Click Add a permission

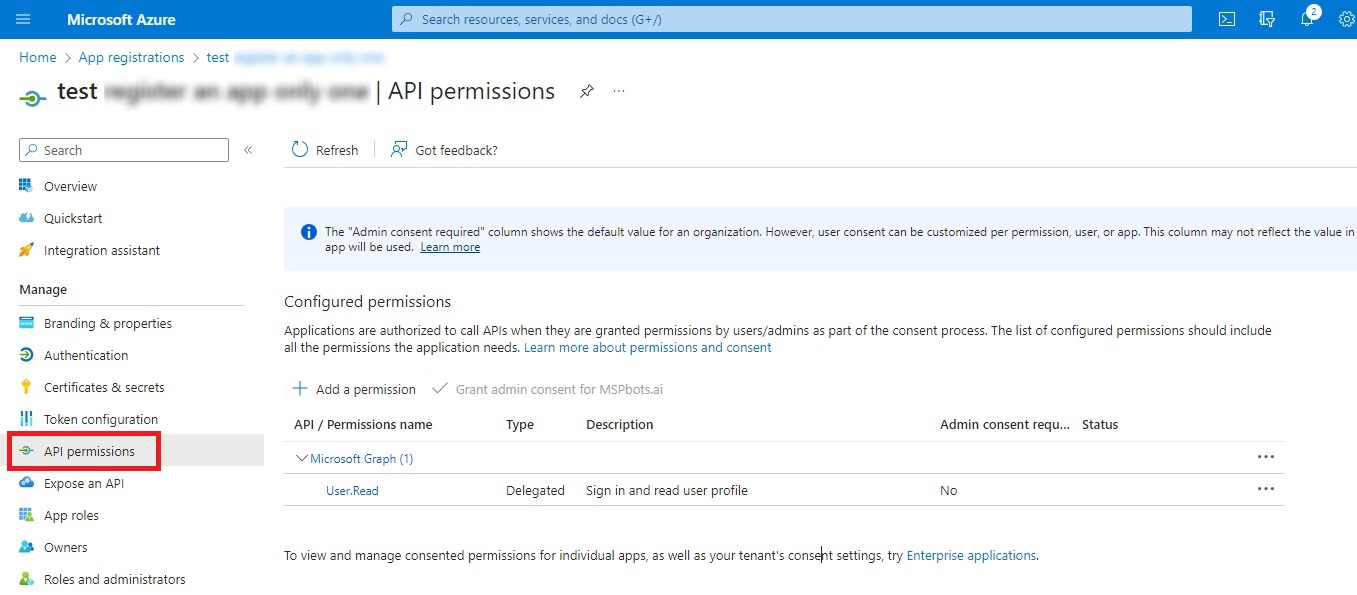click(354, 389)
